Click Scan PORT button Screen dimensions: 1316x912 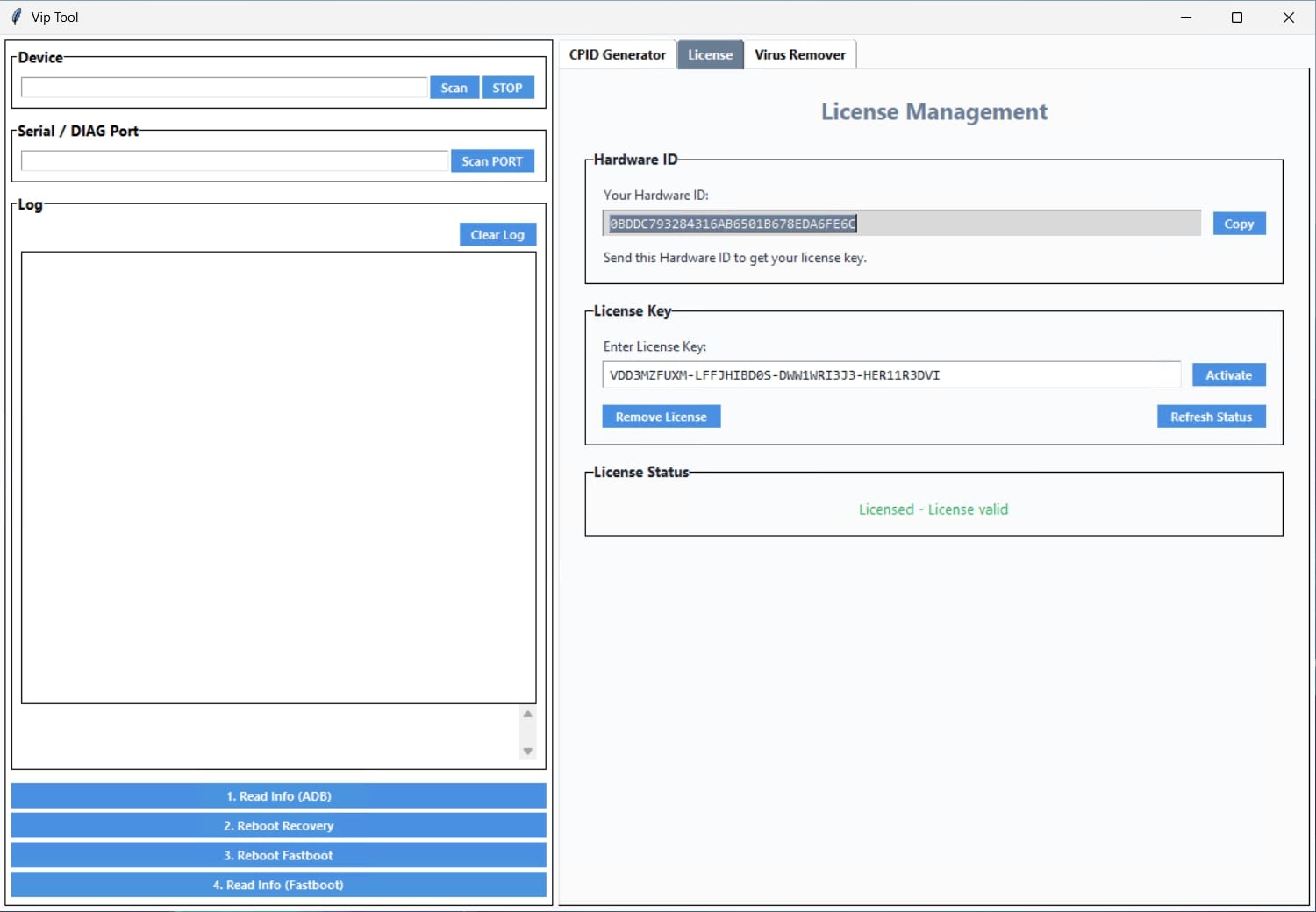click(492, 161)
